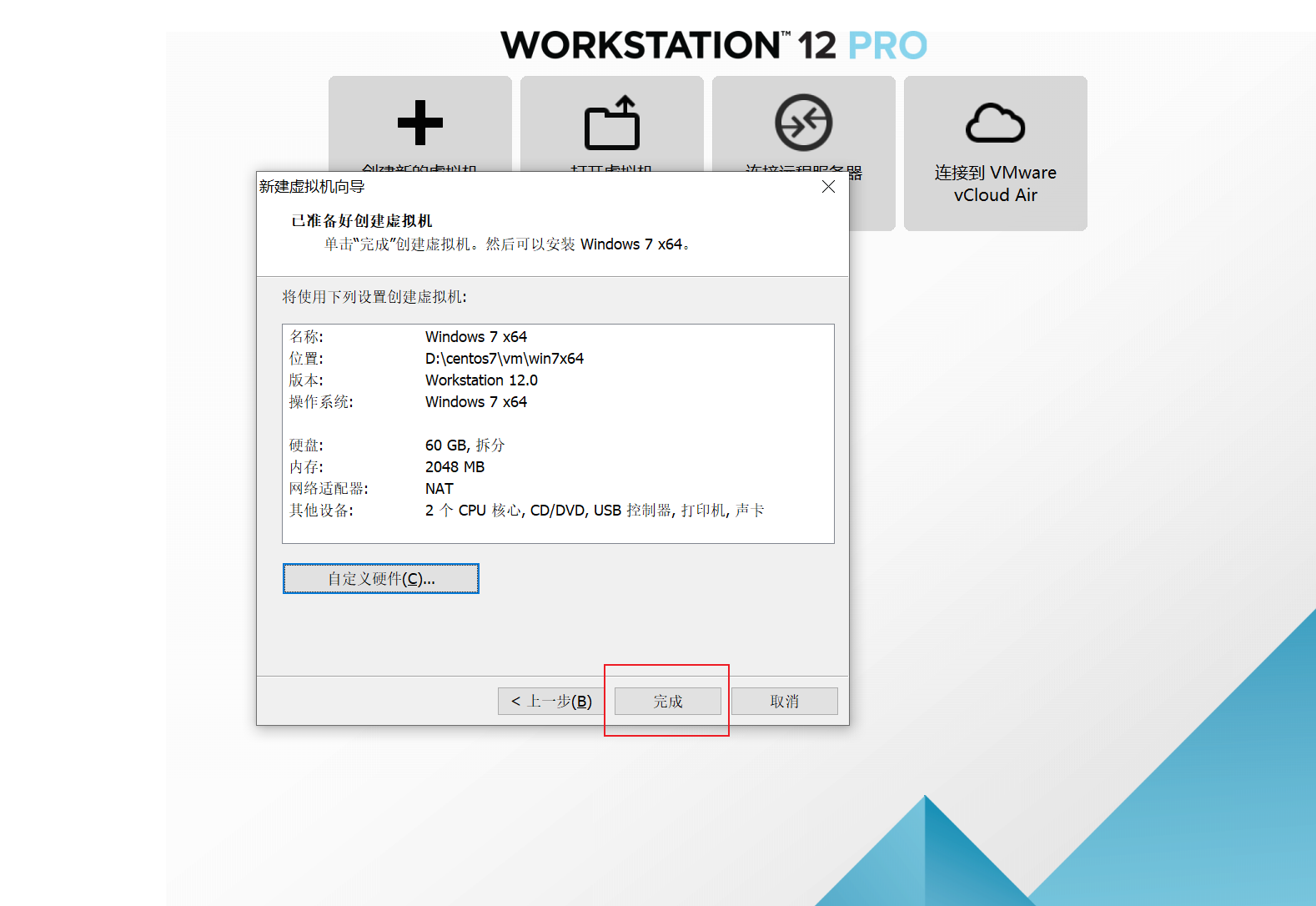This screenshot has height=906, width=1316.
Task: Click the 名称: label in the settings list
Action: 306,337
